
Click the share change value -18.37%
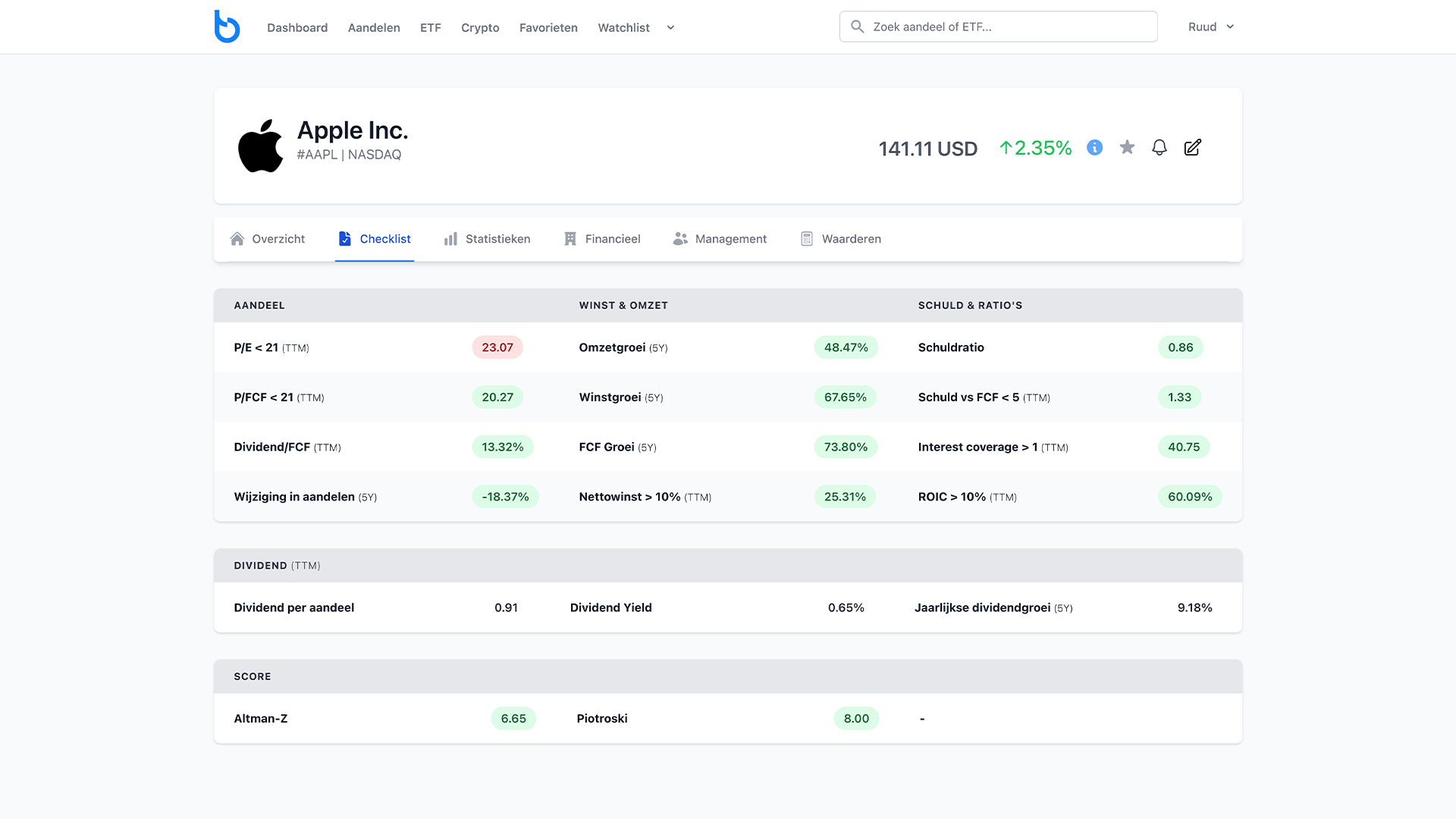(x=505, y=497)
